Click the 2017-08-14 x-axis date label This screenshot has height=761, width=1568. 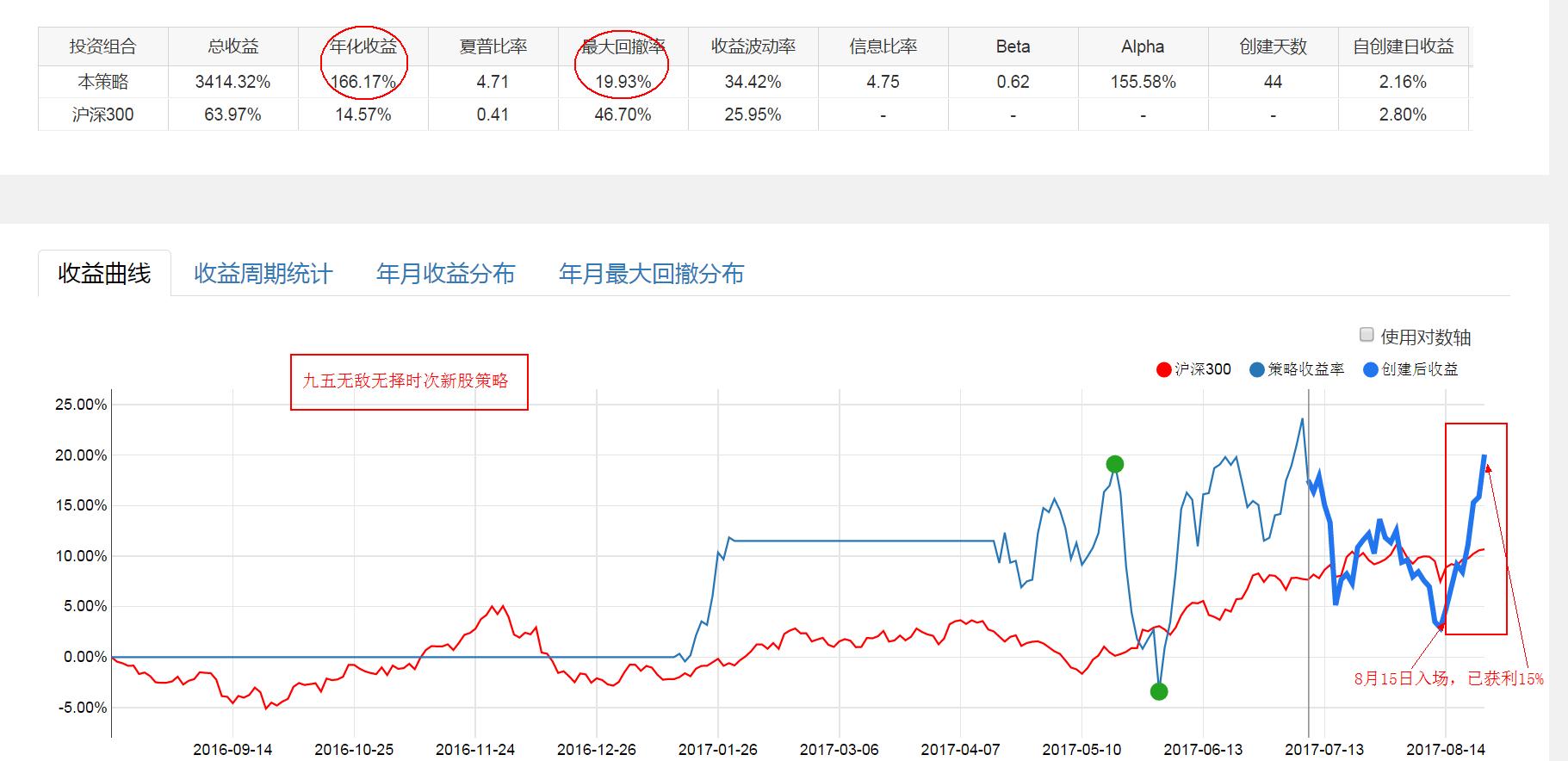[x=1446, y=750]
